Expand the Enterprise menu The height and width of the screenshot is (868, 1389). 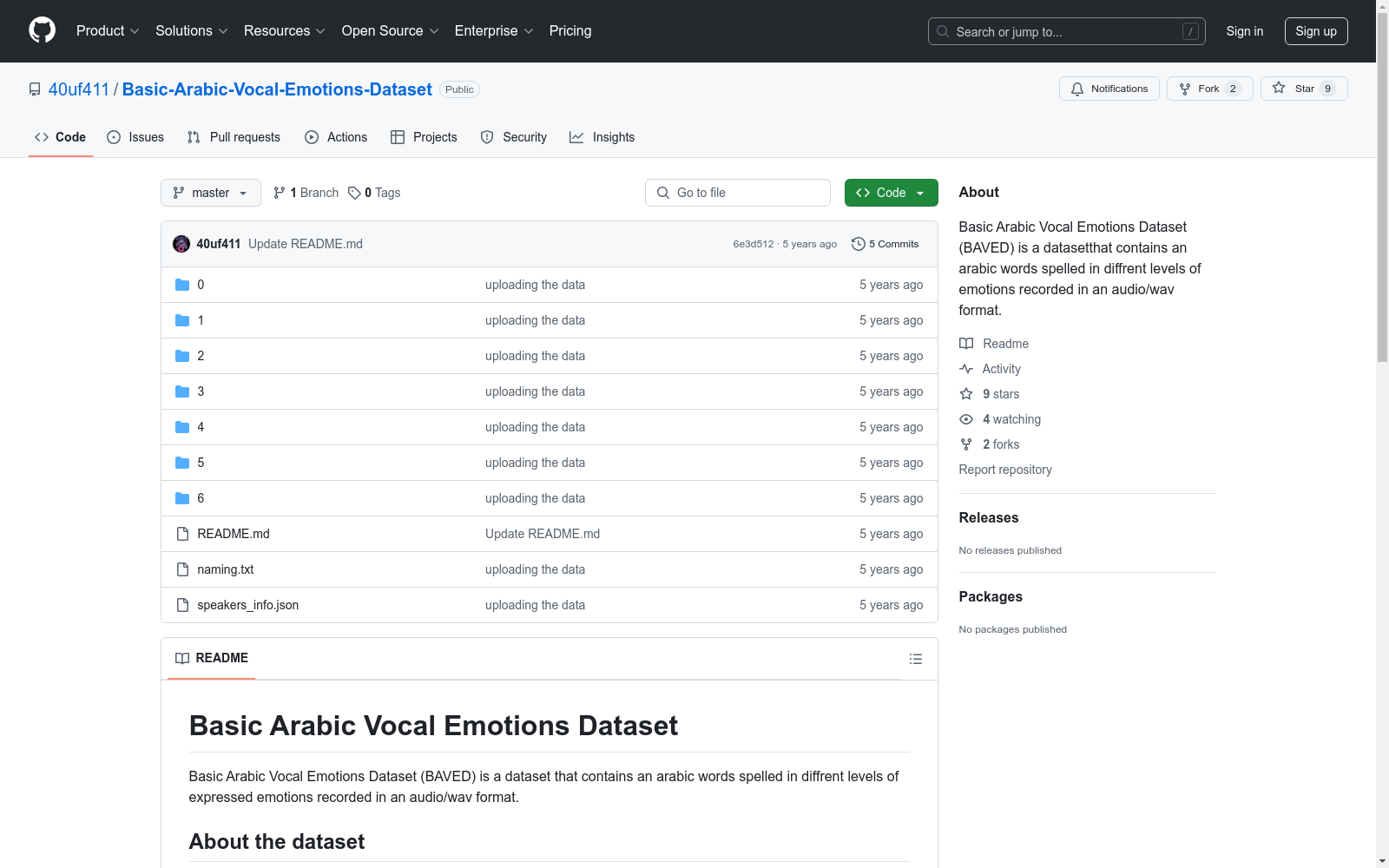494,31
